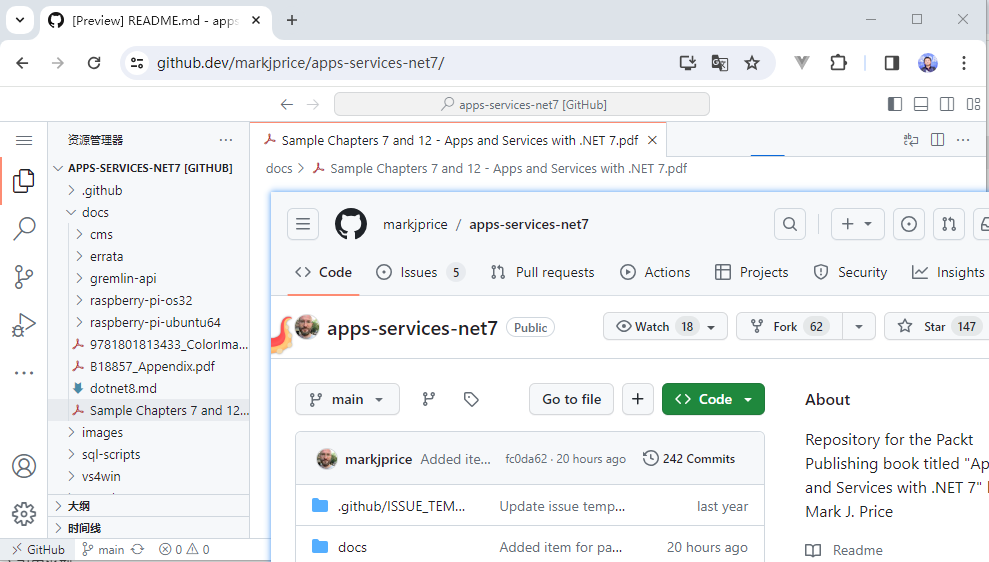Go forward in VS Code editor history
989x562 pixels.
[313, 104]
